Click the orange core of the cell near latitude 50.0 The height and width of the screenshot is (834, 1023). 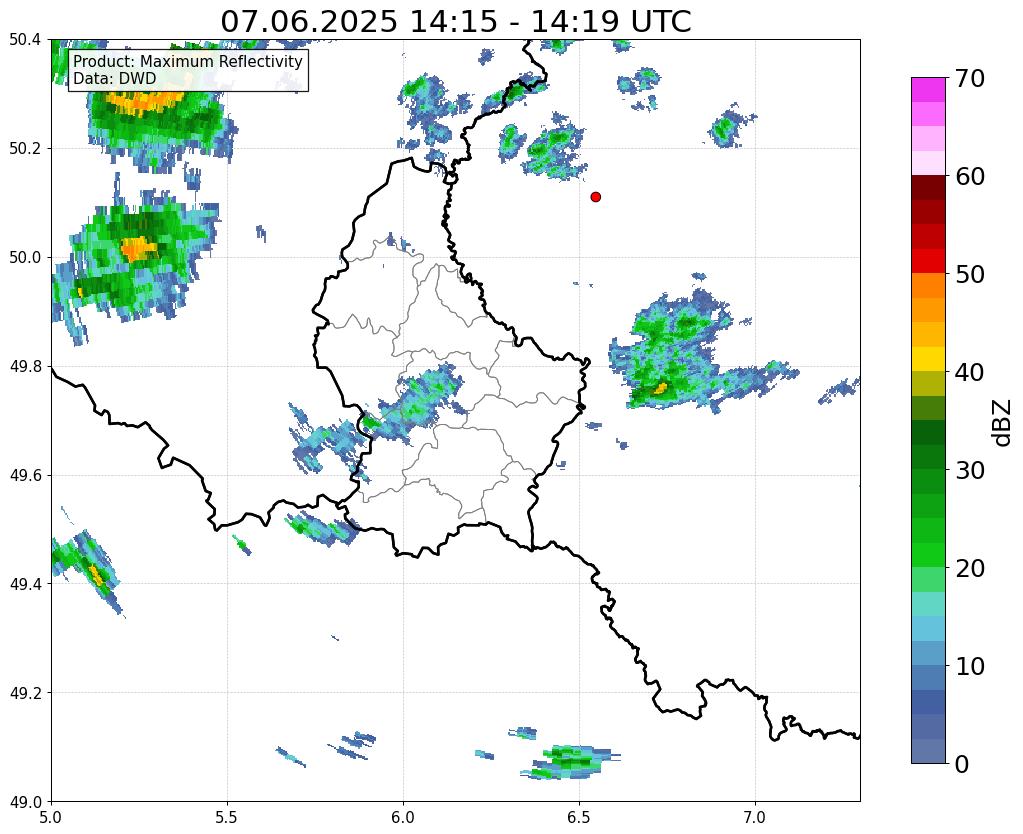tap(137, 249)
